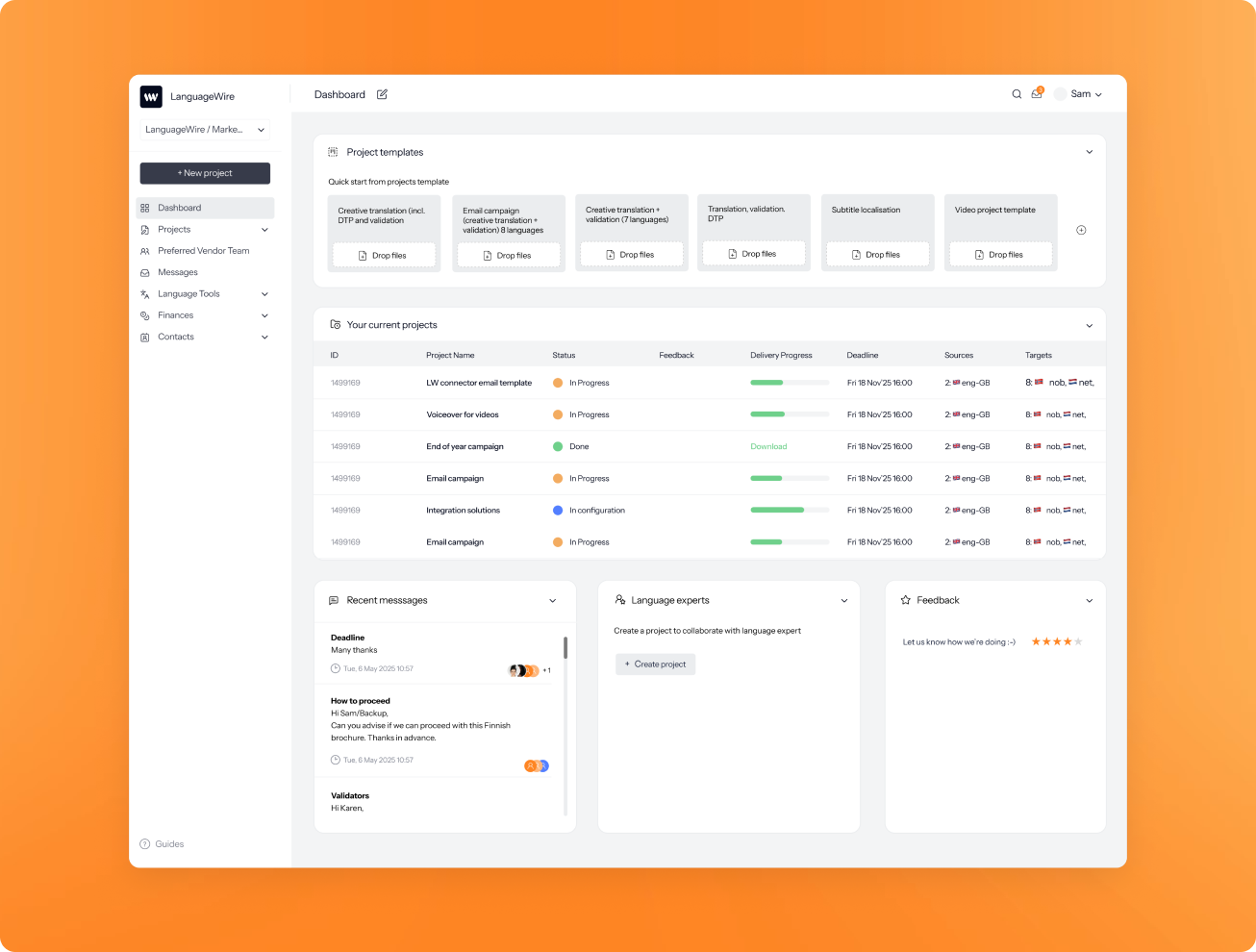Open the inbox with 3 notifications

[x=1037, y=94]
